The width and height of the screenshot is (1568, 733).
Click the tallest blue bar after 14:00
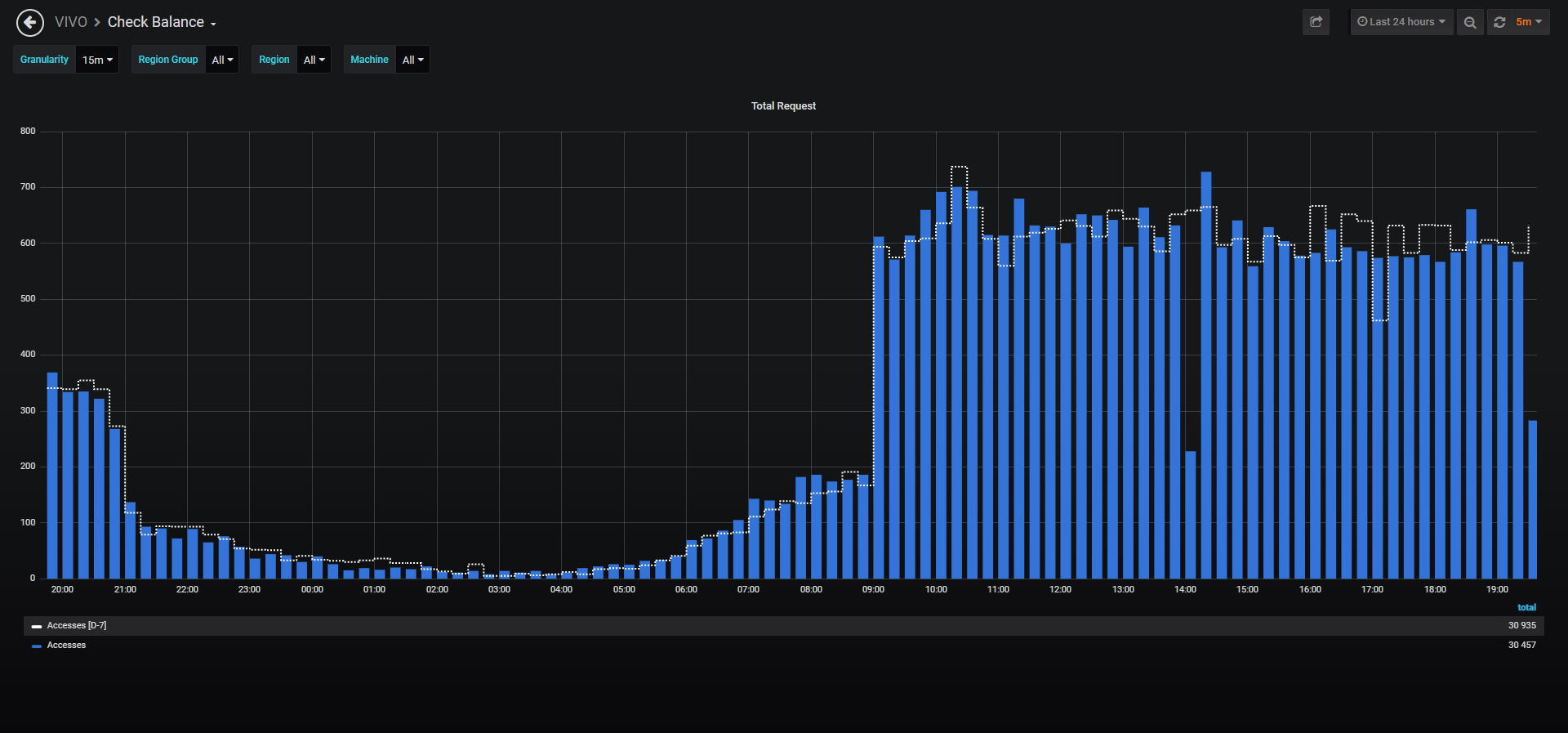pos(1206,375)
